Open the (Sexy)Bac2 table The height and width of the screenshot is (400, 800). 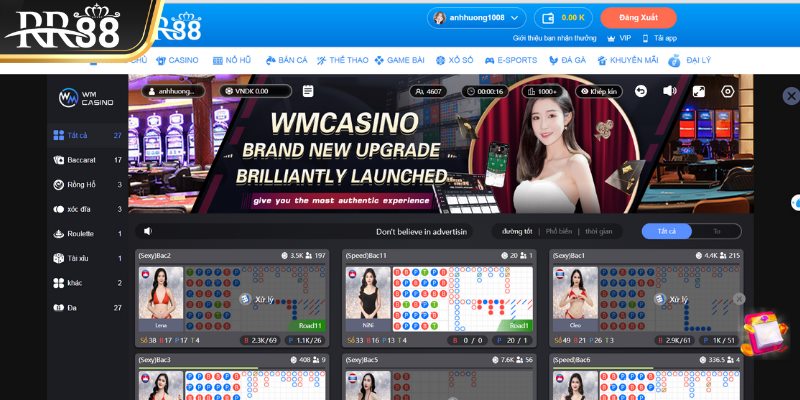pyautogui.click(x=232, y=298)
